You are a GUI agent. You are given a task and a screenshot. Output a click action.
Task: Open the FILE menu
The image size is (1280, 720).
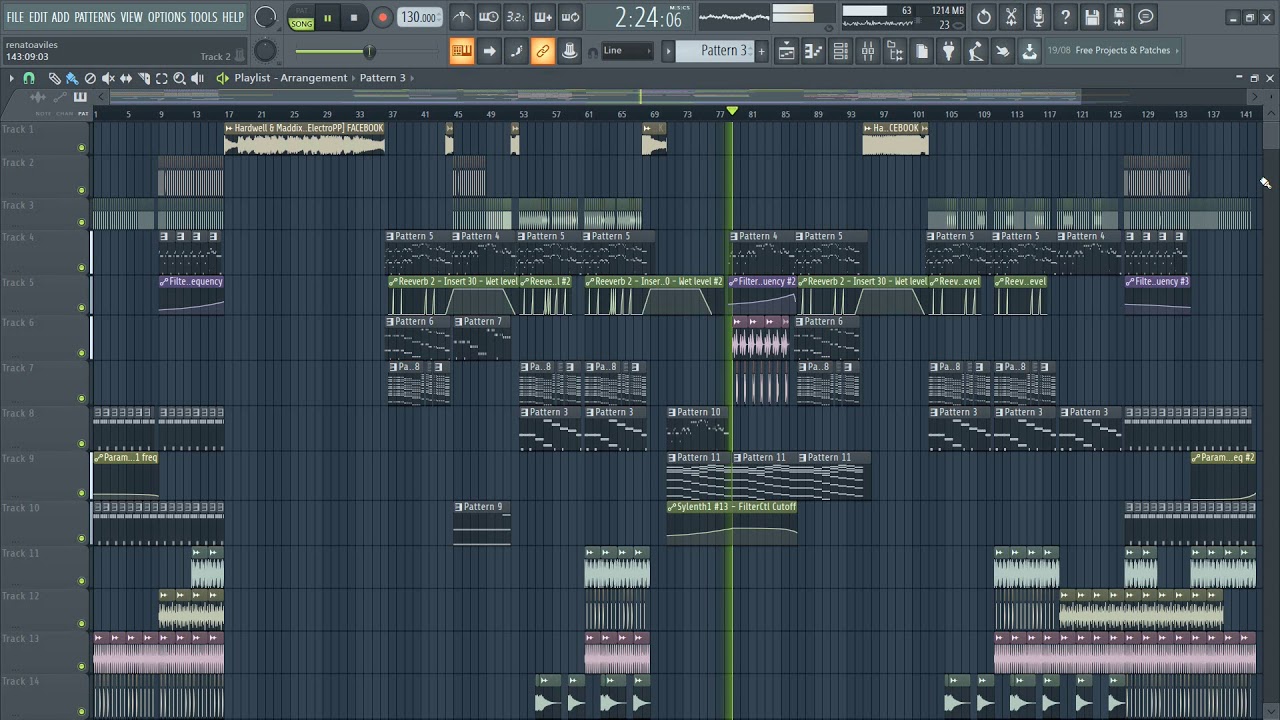pyautogui.click(x=15, y=17)
